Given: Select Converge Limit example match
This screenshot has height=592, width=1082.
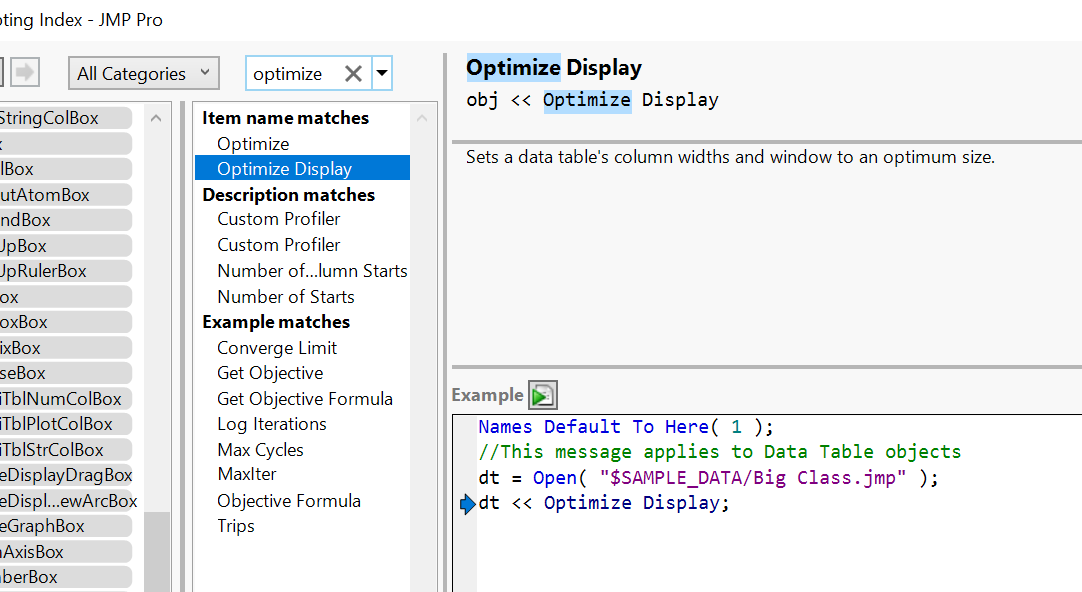Looking at the screenshot, I should [x=277, y=348].
